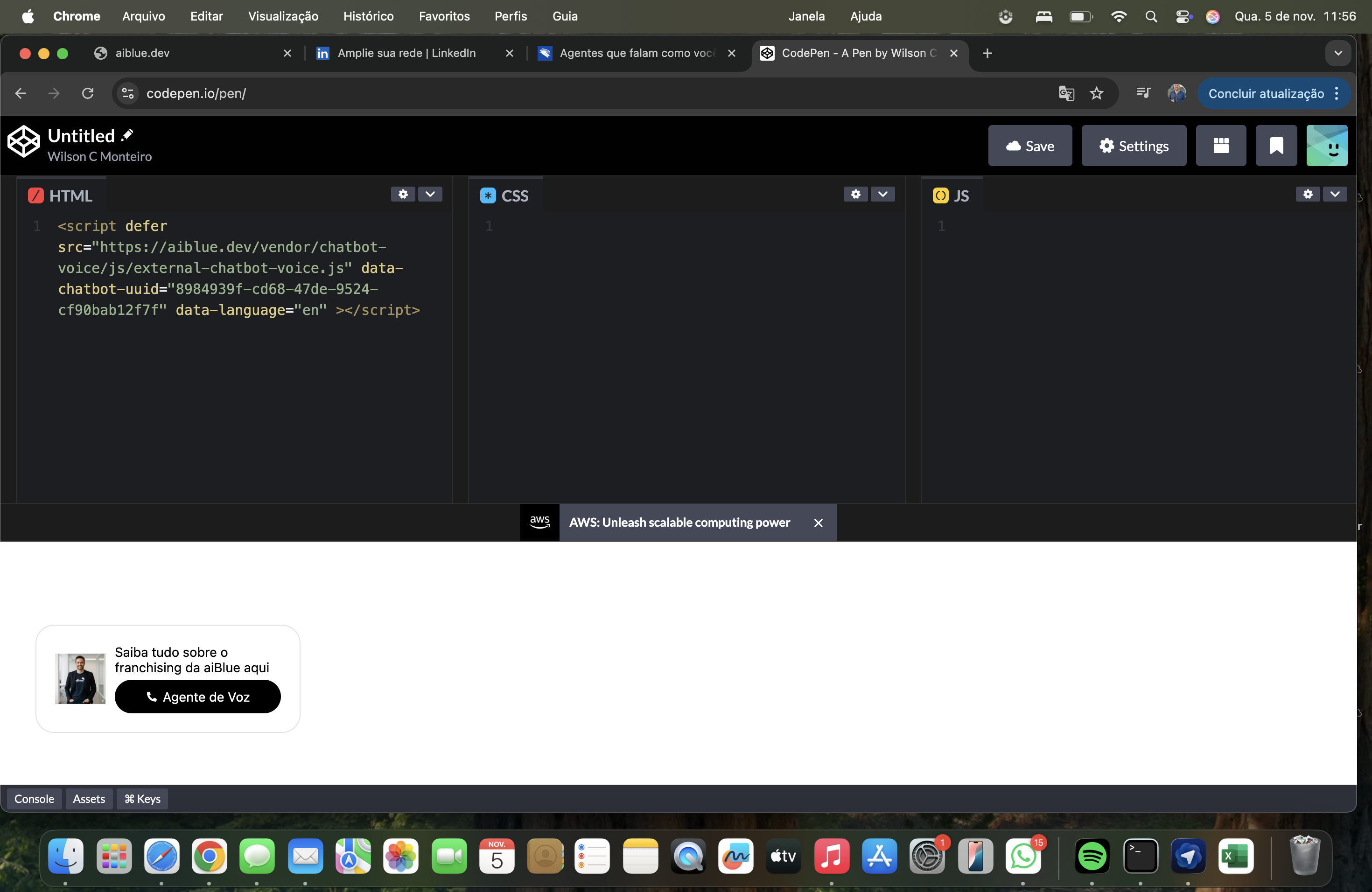Close the AWS advertisement banner
This screenshot has width=1372, height=892.
818,523
